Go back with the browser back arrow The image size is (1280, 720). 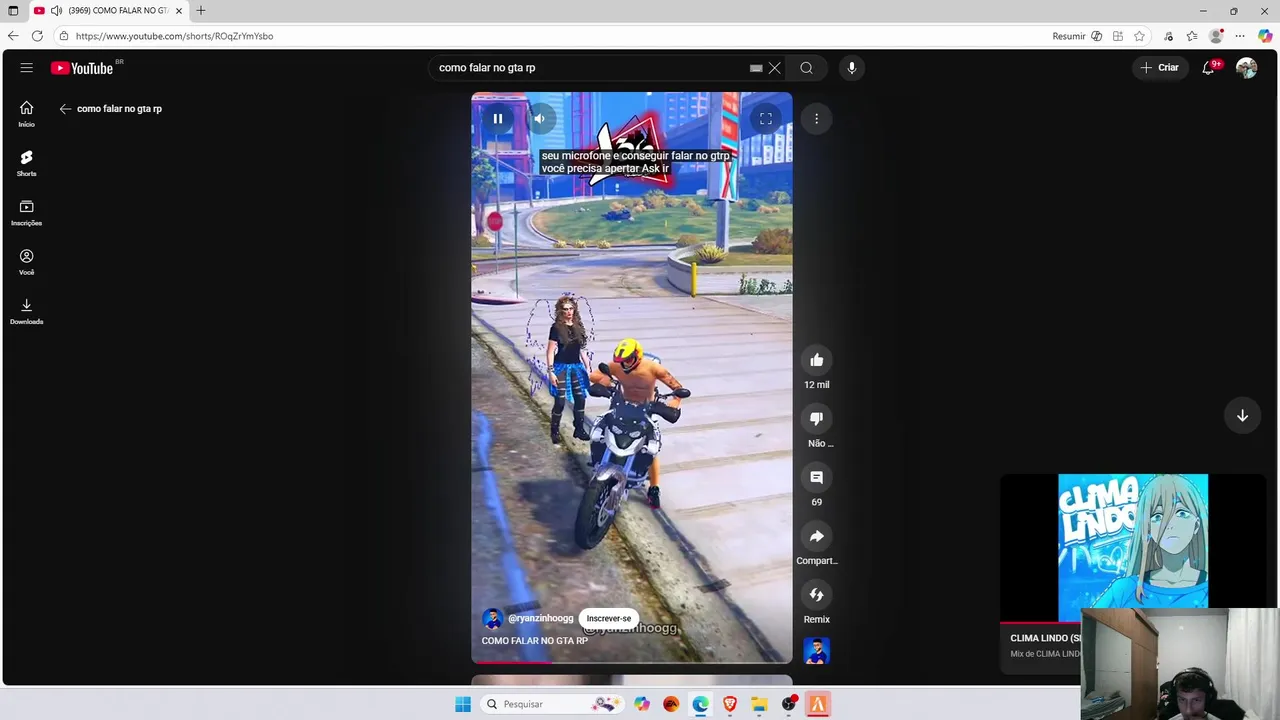point(13,36)
